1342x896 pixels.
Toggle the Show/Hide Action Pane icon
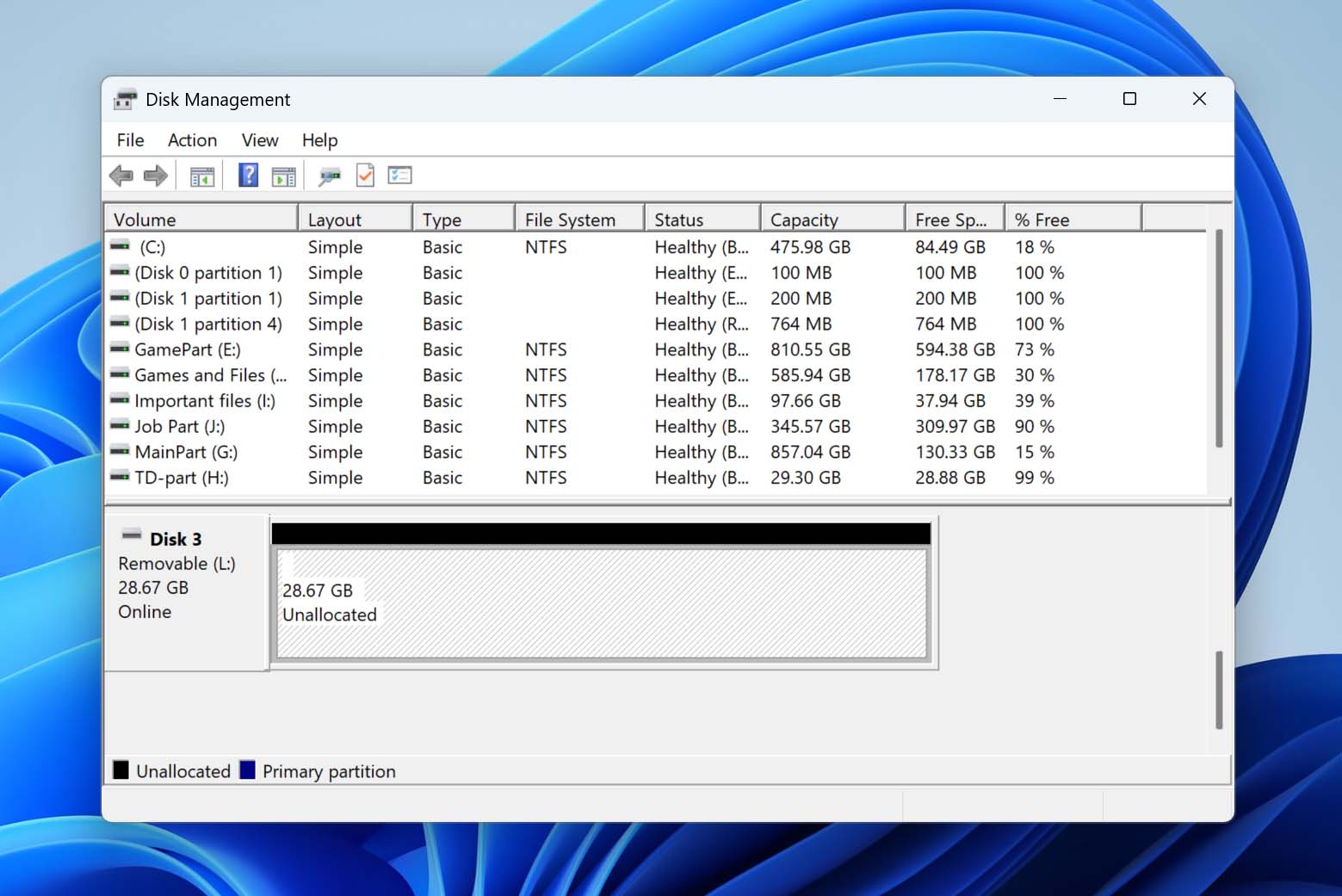[x=284, y=176]
